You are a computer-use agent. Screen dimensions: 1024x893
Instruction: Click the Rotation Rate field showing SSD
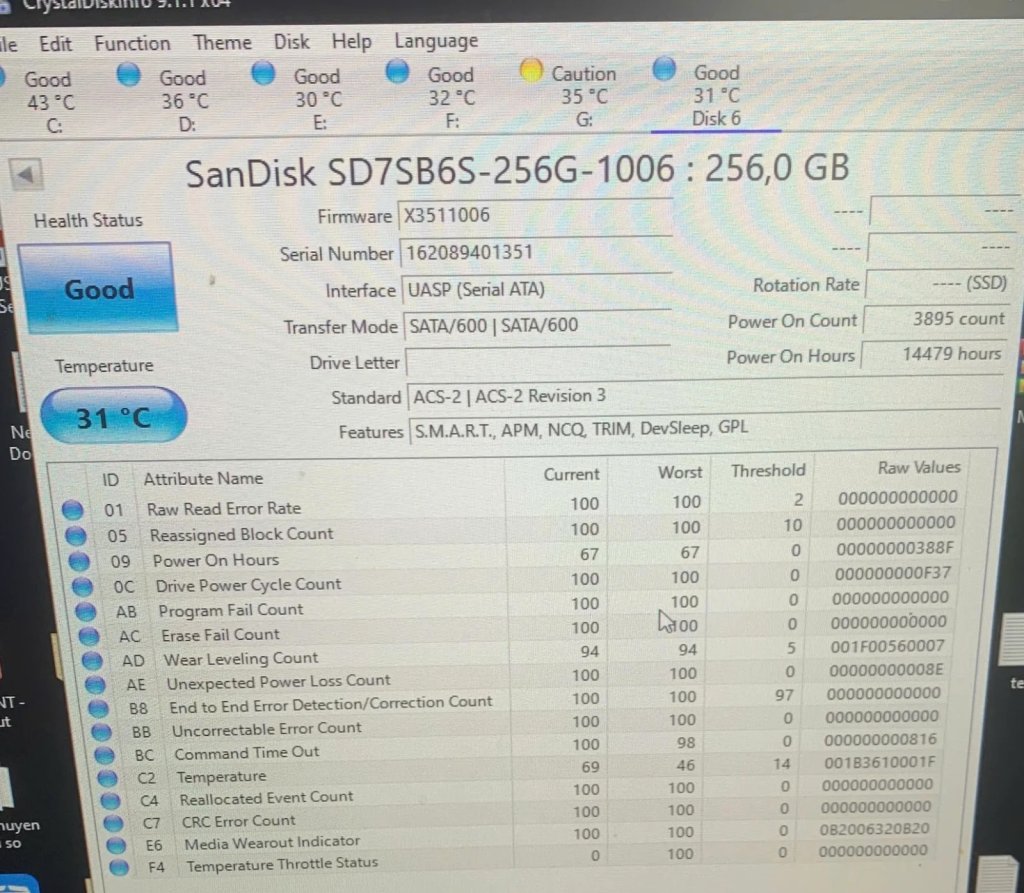(x=938, y=284)
